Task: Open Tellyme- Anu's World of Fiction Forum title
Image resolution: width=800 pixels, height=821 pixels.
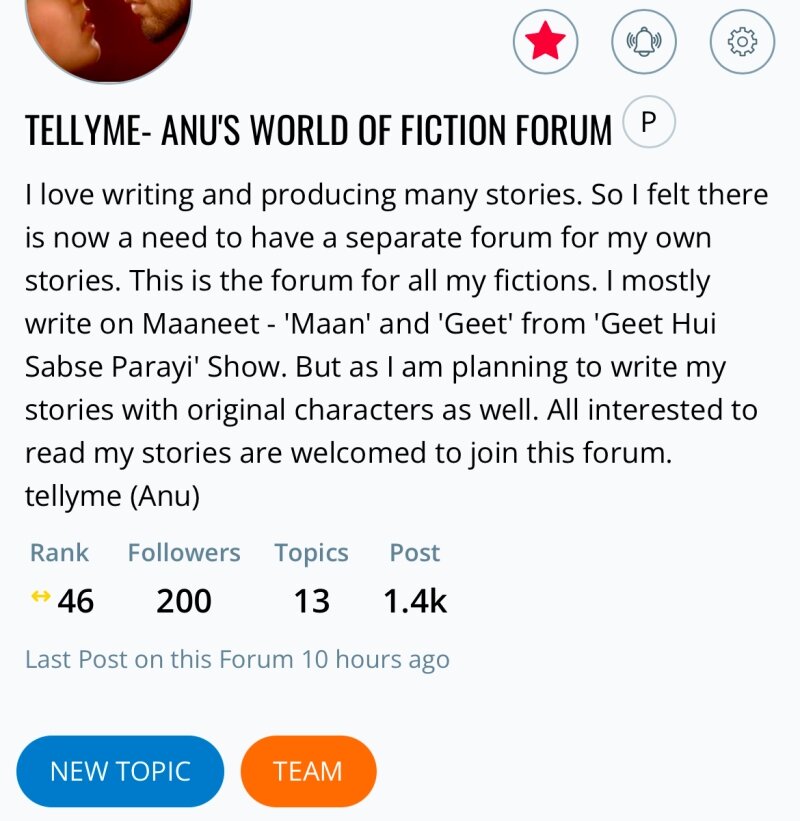Action: point(318,130)
